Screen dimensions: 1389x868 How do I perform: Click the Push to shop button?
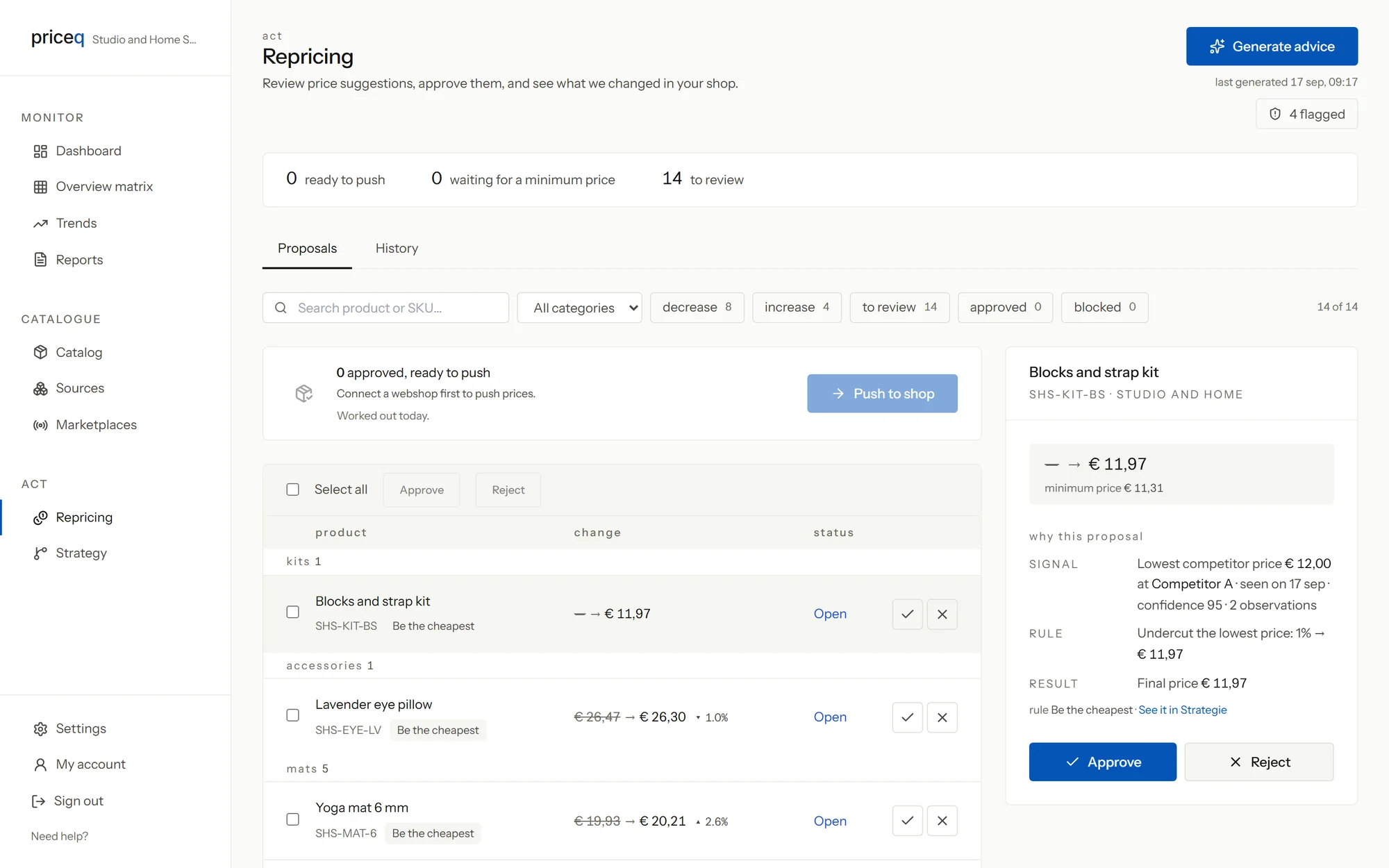click(882, 394)
